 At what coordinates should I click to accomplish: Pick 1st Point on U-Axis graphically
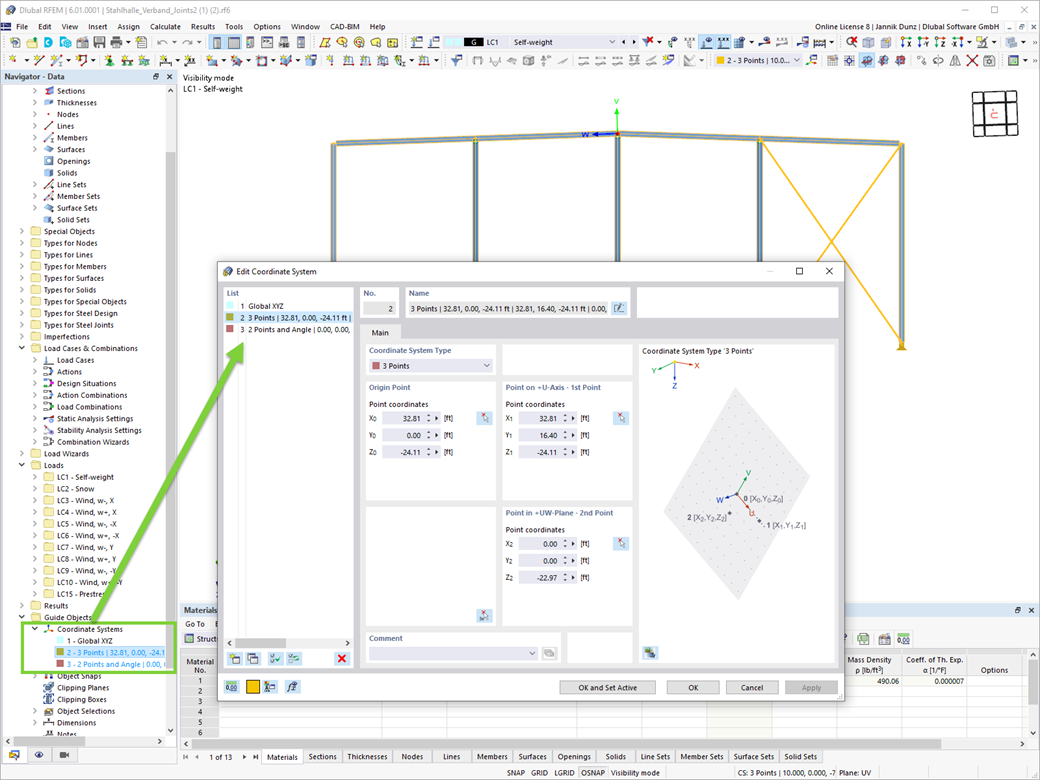(x=621, y=418)
